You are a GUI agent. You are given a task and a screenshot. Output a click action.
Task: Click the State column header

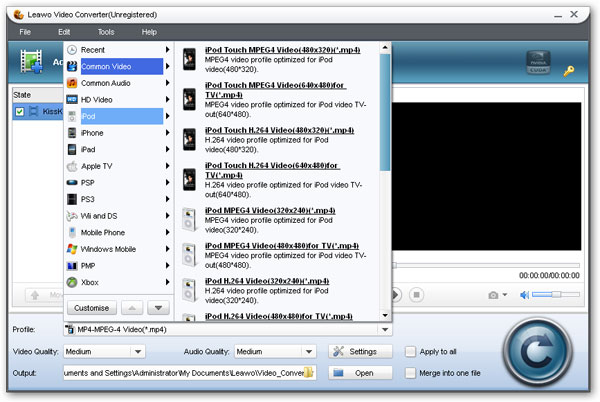(x=38, y=94)
